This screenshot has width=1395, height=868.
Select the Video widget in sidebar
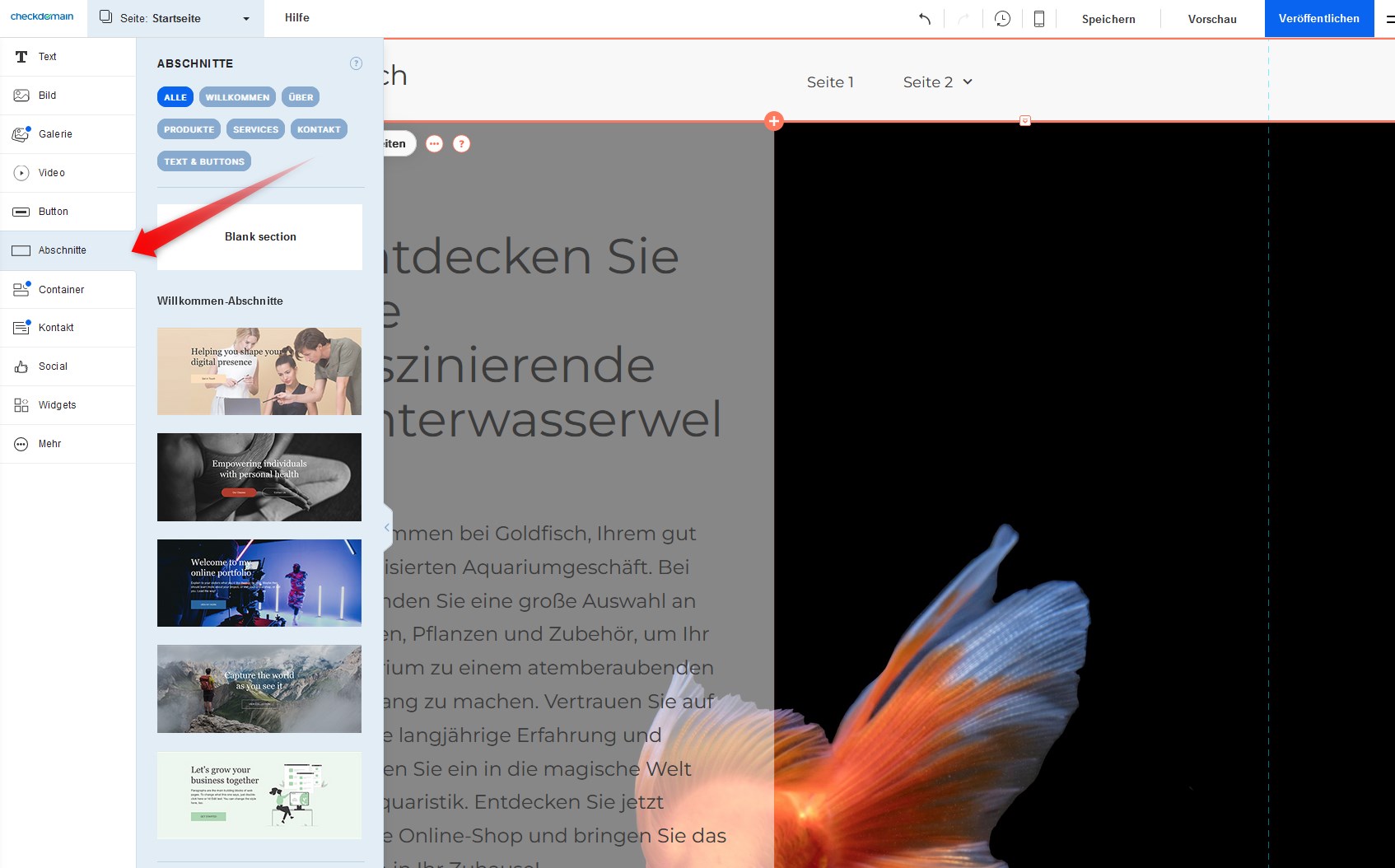pos(51,173)
